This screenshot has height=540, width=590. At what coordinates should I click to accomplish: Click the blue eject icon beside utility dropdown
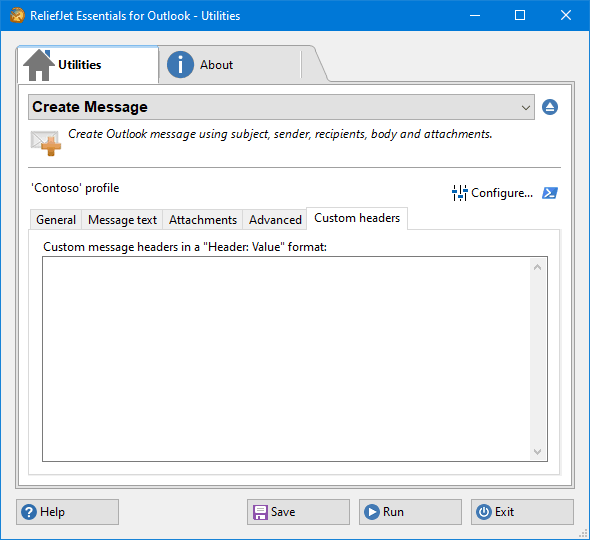coord(550,107)
